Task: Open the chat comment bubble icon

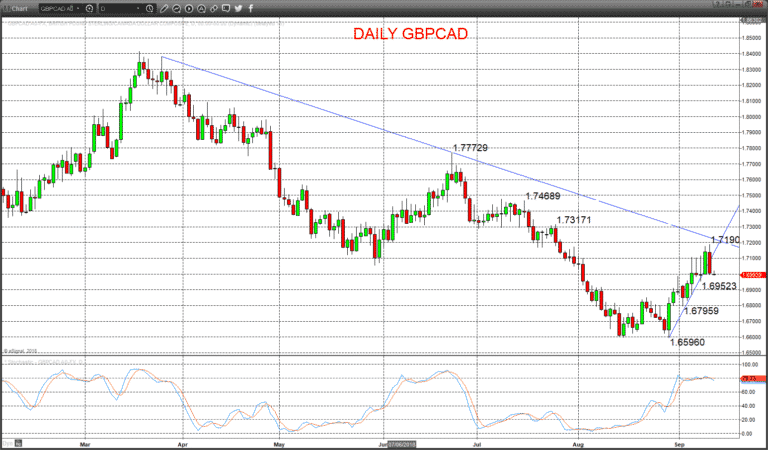Action: 226,8
